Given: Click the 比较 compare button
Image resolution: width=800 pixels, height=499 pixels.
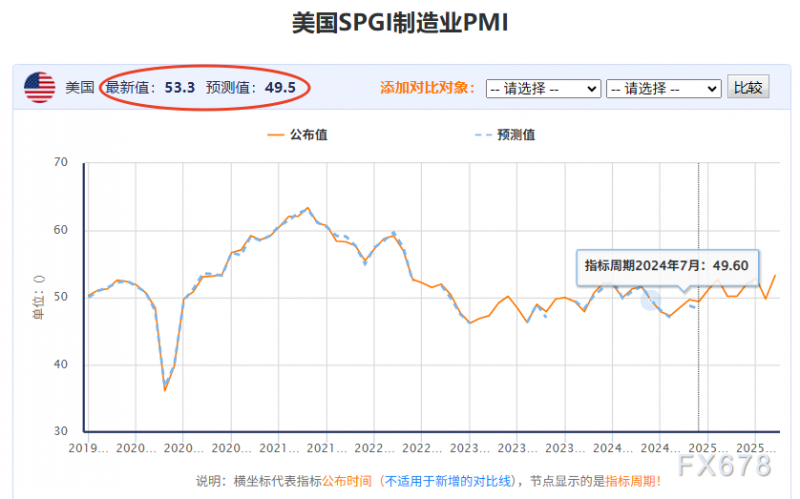Looking at the screenshot, I should click(748, 88).
